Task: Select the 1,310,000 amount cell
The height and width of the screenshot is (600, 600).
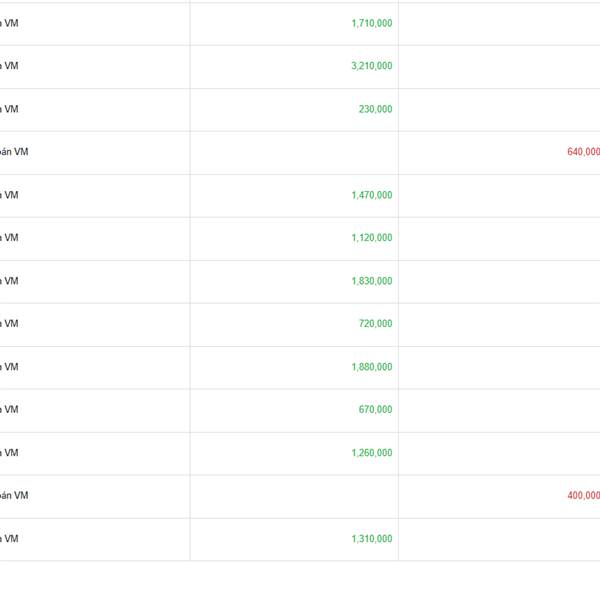Action: [372, 539]
